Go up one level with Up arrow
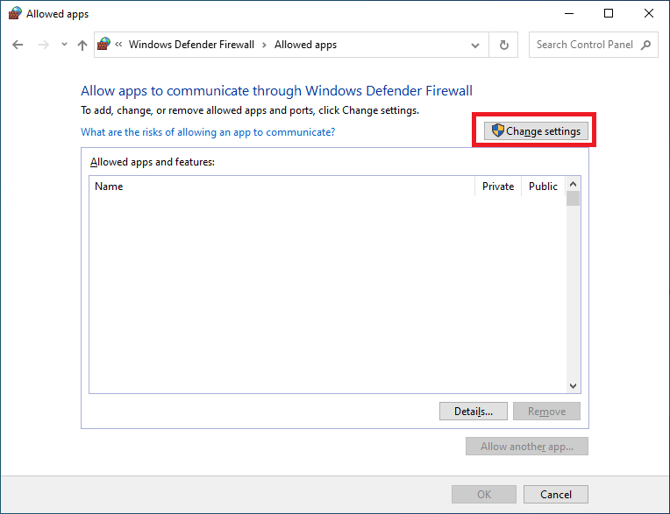 click(82, 45)
